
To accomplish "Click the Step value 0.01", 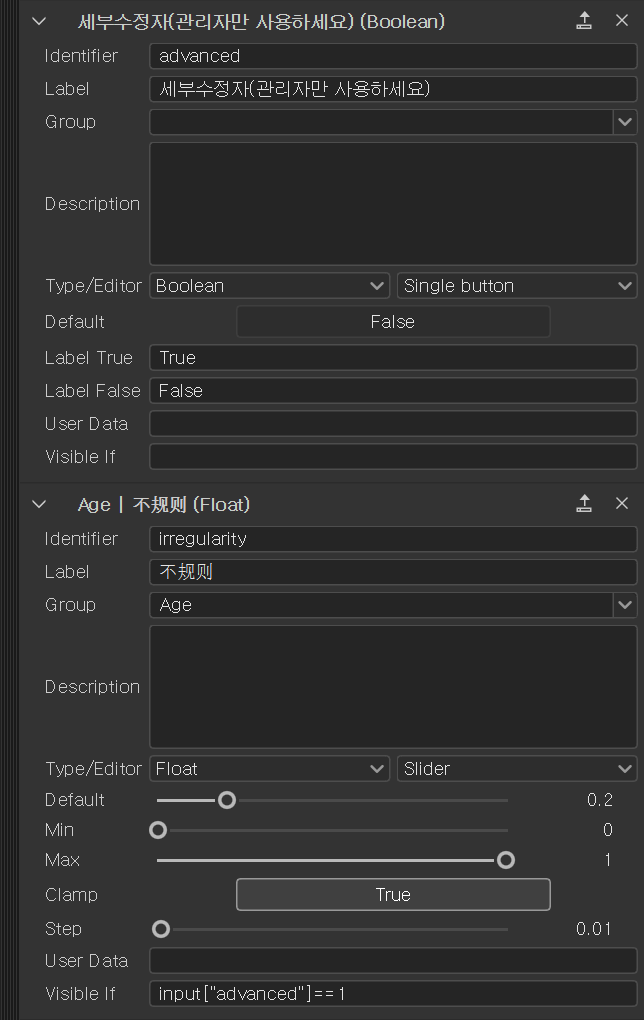I will (593, 929).
